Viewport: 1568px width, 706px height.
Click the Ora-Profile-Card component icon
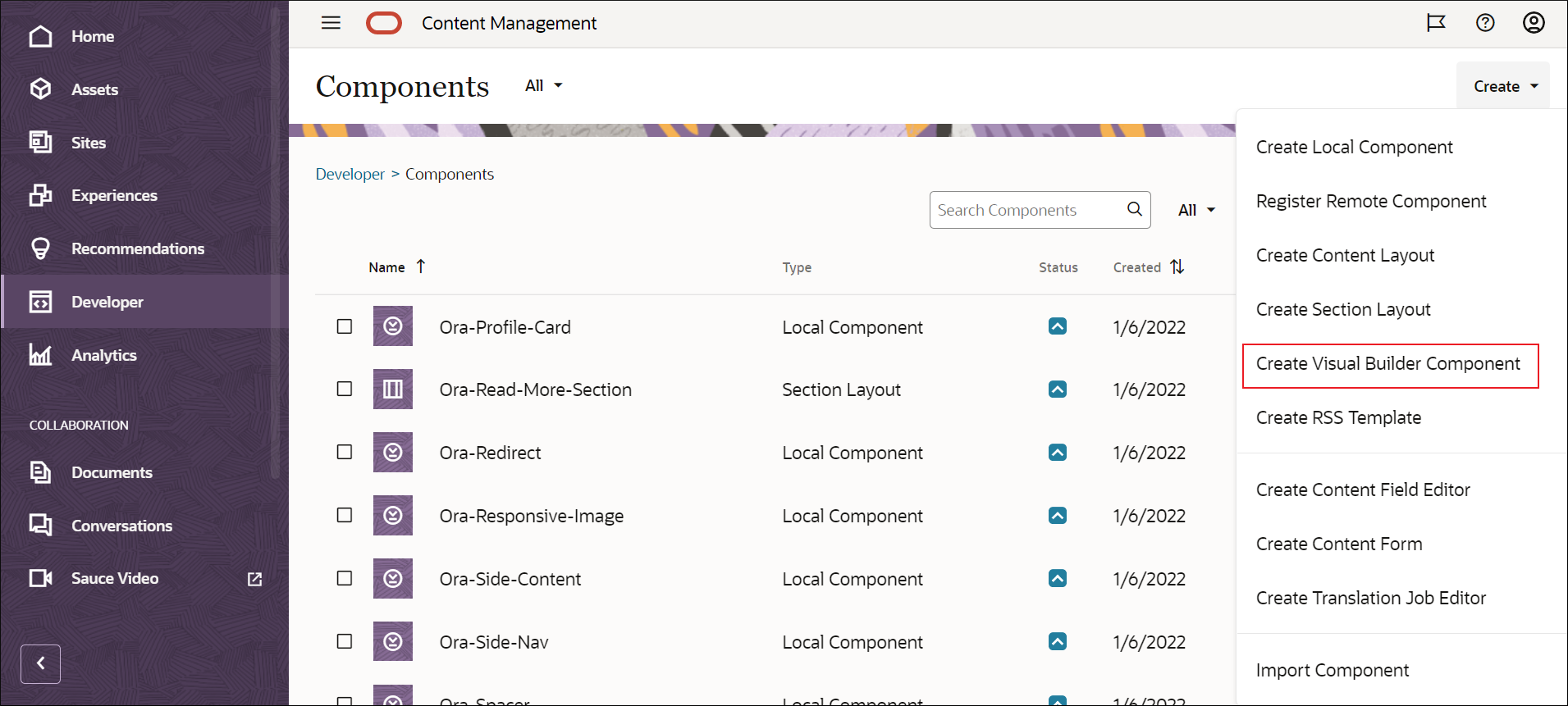pos(393,326)
